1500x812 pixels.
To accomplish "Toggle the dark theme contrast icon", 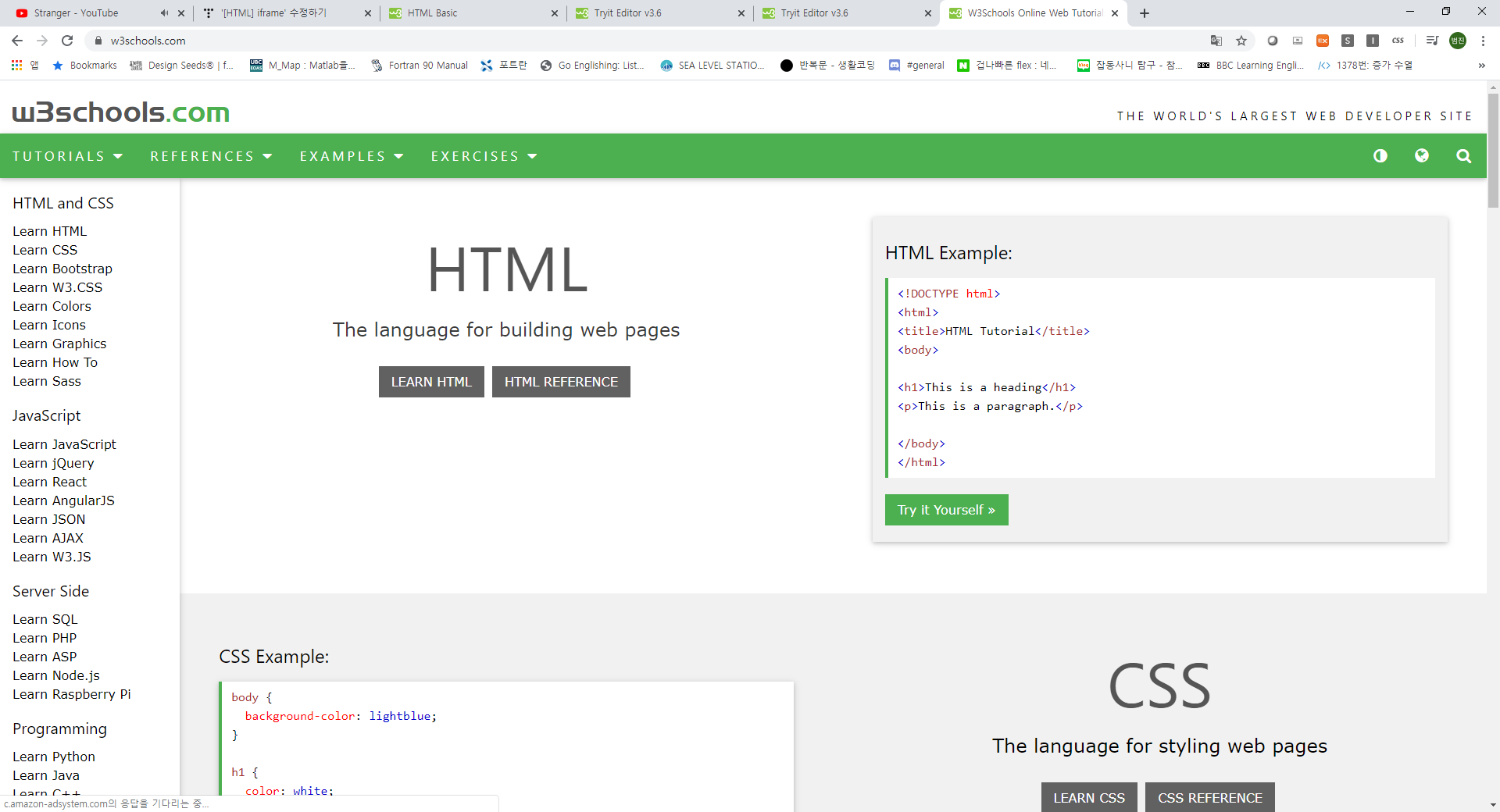I will (x=1380, y=156).
